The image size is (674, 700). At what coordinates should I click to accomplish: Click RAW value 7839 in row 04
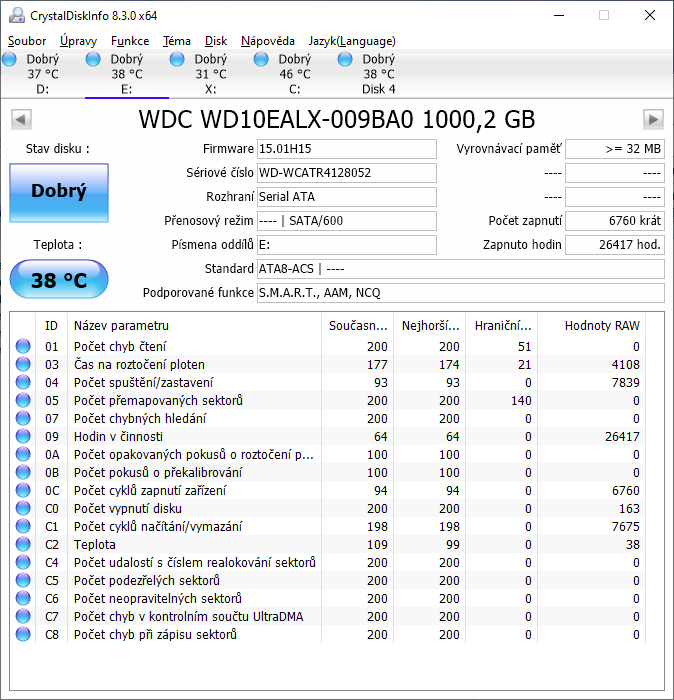click(625, 383)
